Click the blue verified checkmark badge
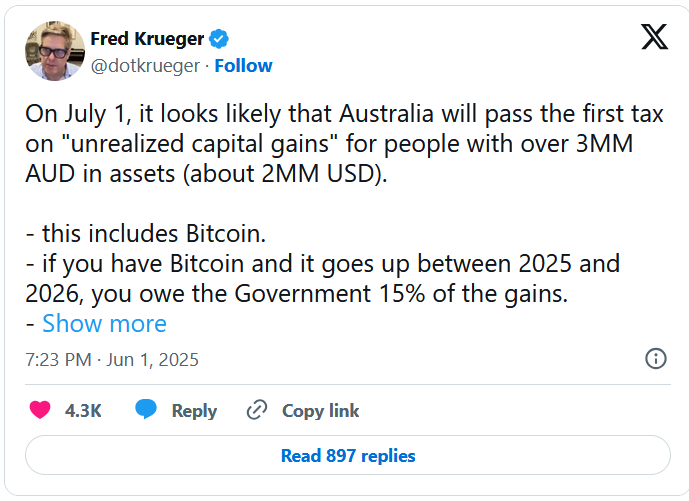This screenshot has height=501, width=689. [218, 39]
